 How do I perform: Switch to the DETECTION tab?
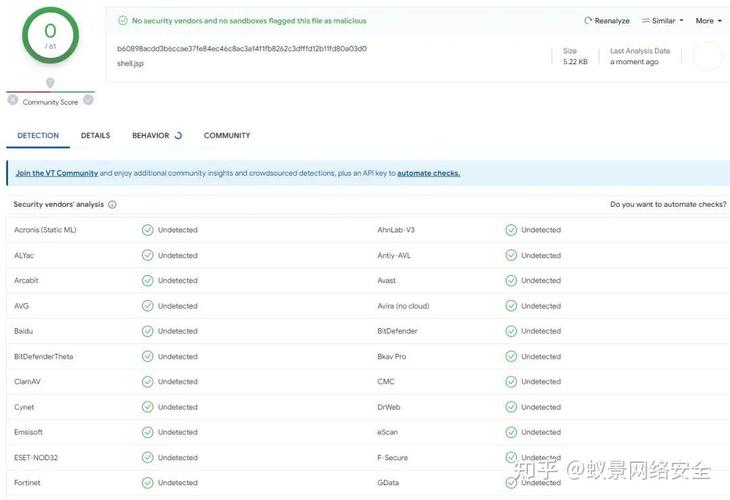tap(38, 135)
